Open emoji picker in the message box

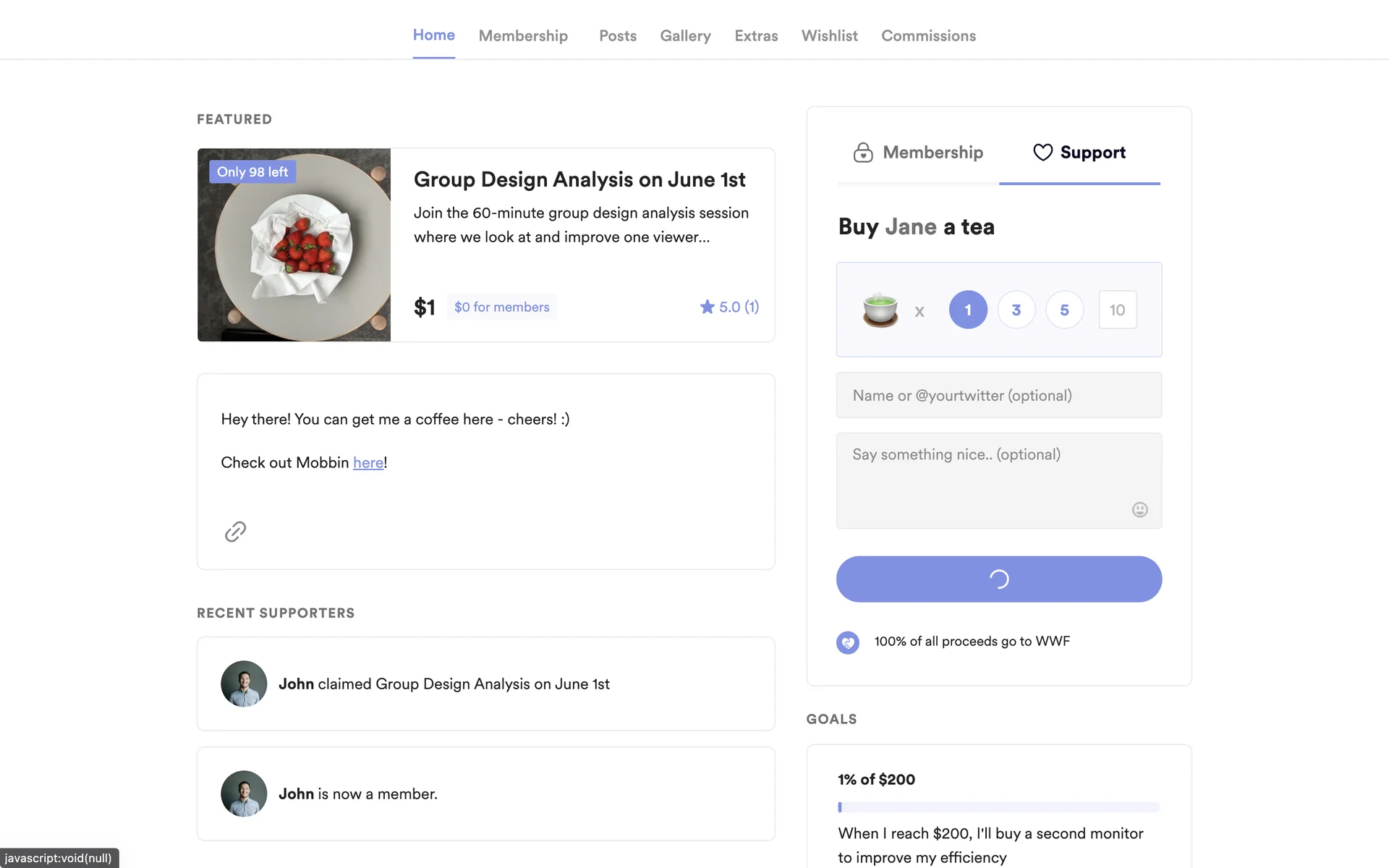click(x=1139, y=510)
